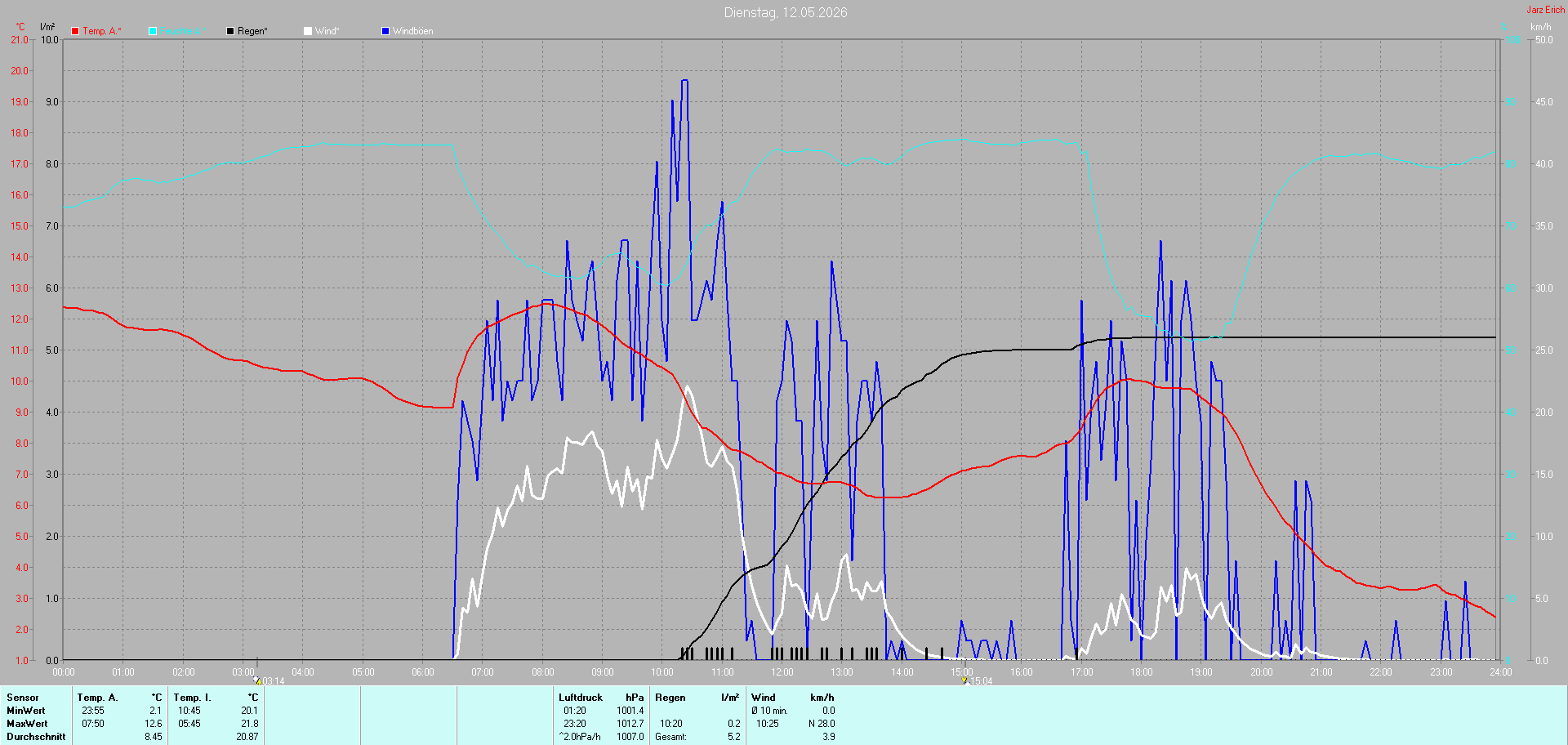Click the indoor minimum value '20.1'
Image resolution: width=1568 pixels, height=745 pixels.
(249, 711)
